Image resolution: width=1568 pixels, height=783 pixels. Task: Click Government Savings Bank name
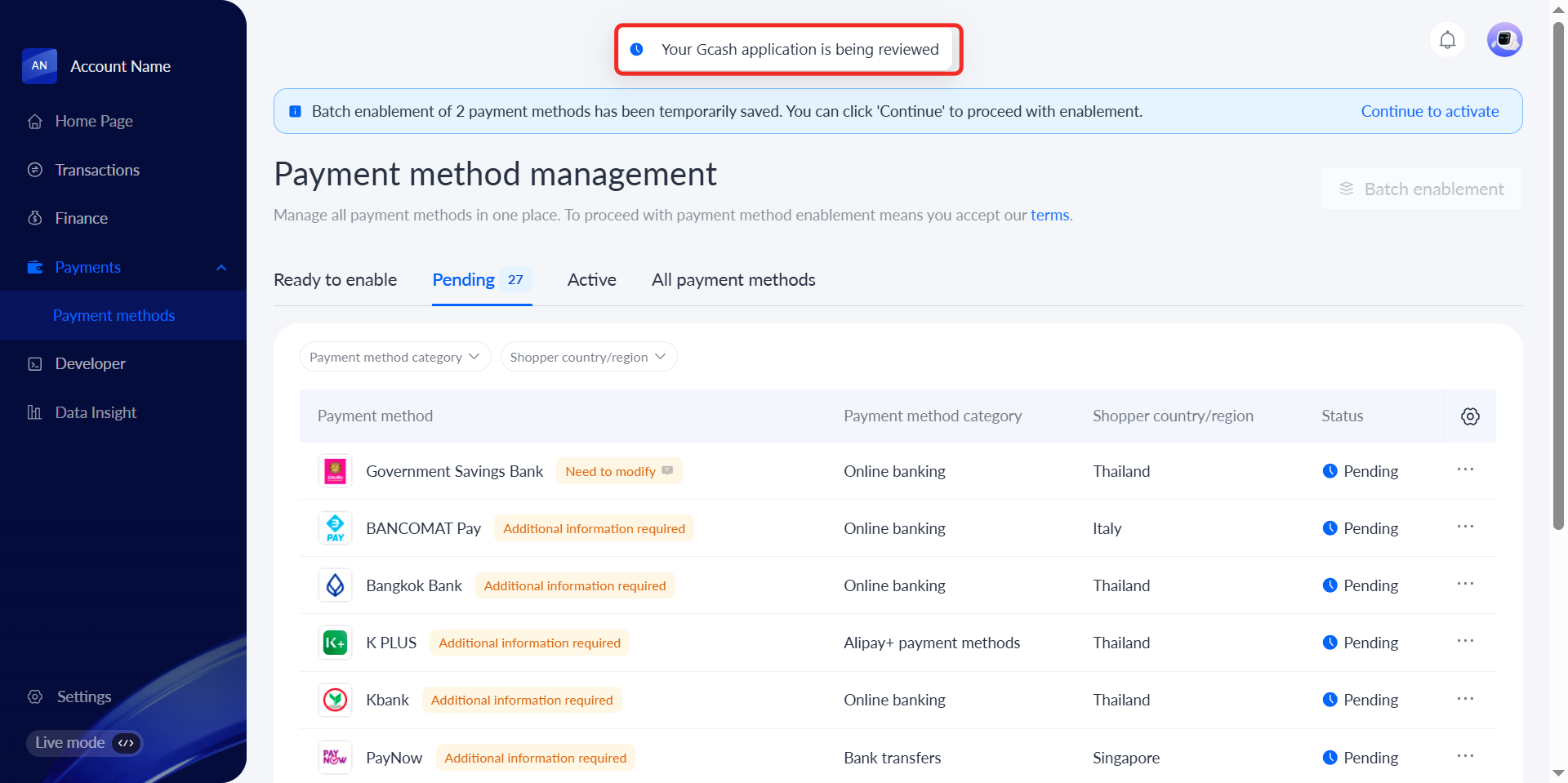pyautogui.click(x=454, y=471)
